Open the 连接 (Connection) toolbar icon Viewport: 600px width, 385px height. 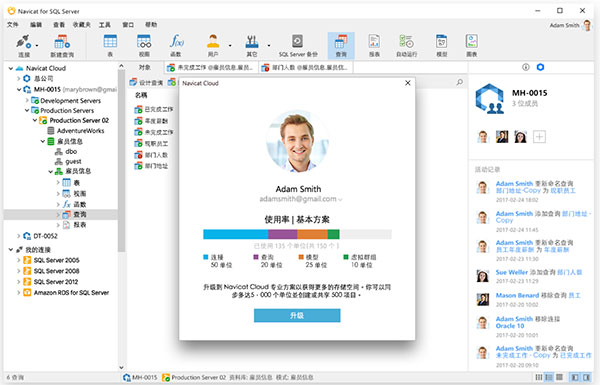click(x=24, y=46)
